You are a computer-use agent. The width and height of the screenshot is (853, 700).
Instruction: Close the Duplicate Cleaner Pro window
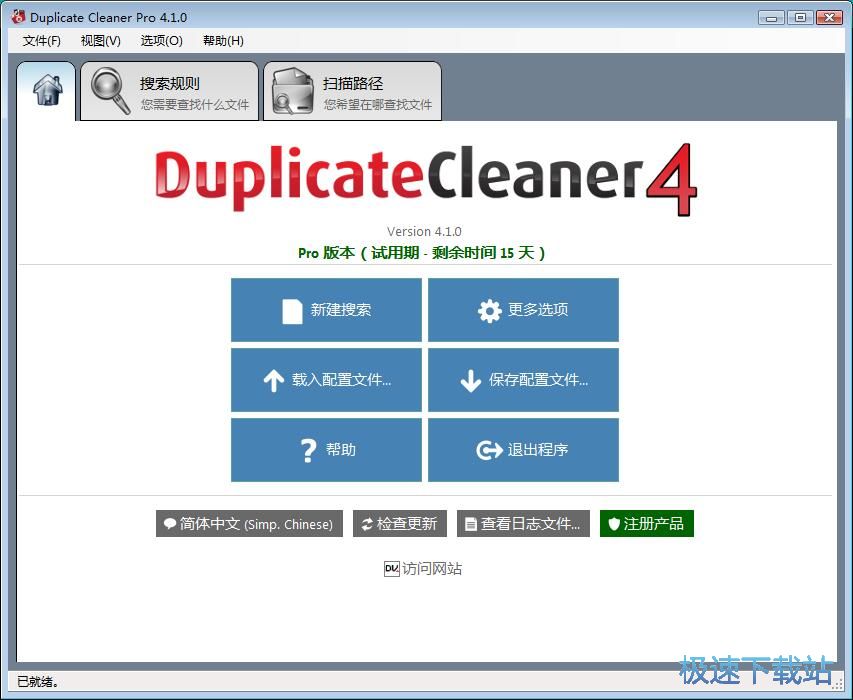(830, 17)
